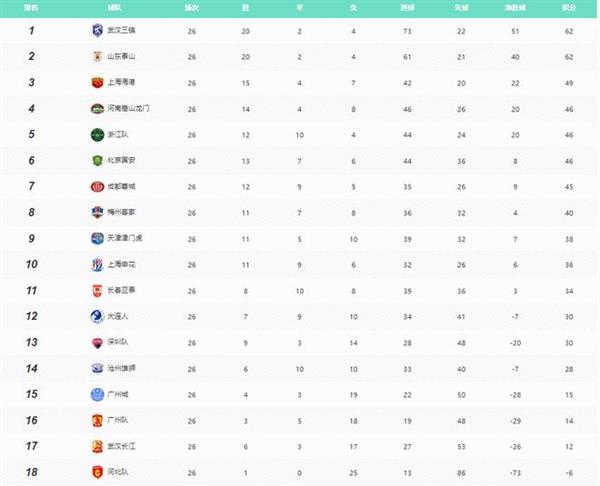The height and width of the screenshot is (486, 600).
Task: Select the 北京国安 green shield logo
Action: [x=98, y=160]
